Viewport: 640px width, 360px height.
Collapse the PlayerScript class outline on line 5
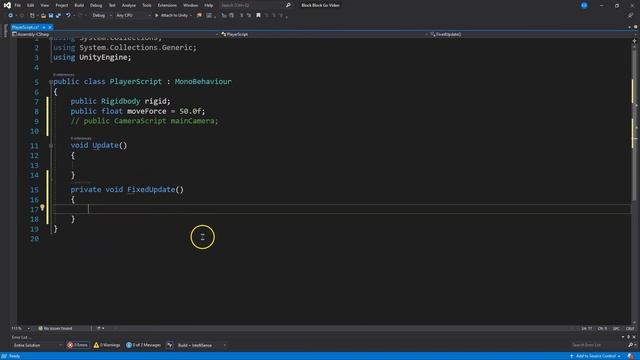[x=51, y=82]
